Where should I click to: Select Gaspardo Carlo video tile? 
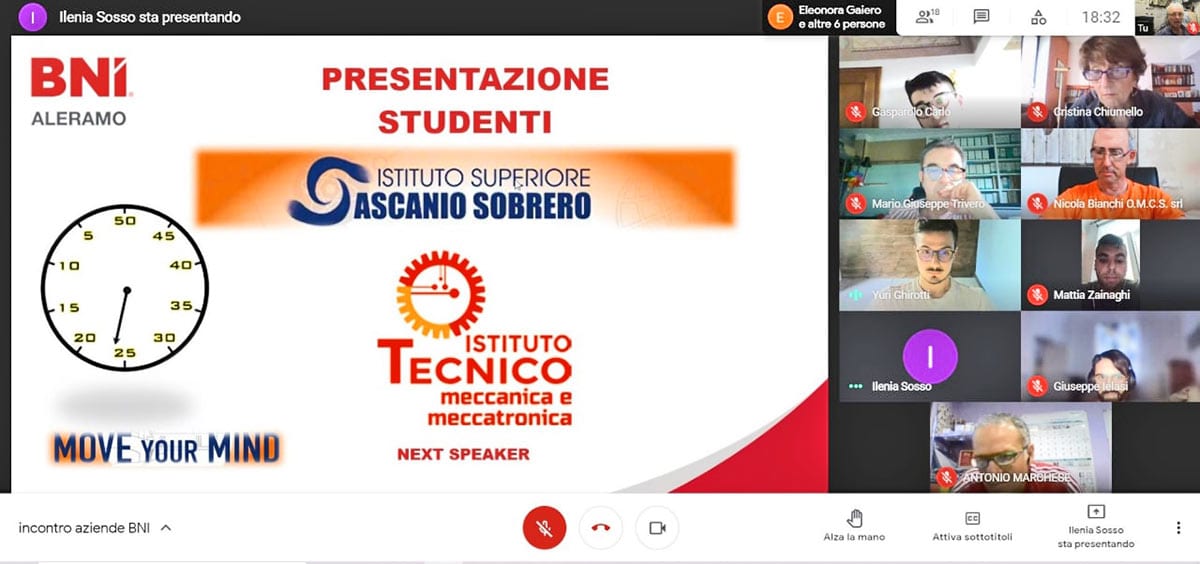click(929, 81)
